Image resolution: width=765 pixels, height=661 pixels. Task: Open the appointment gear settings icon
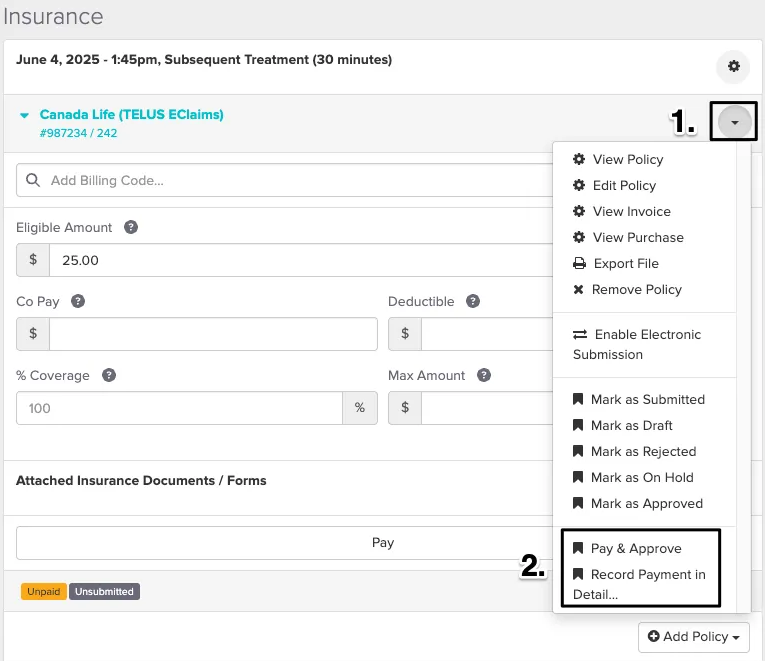(733, 66)
